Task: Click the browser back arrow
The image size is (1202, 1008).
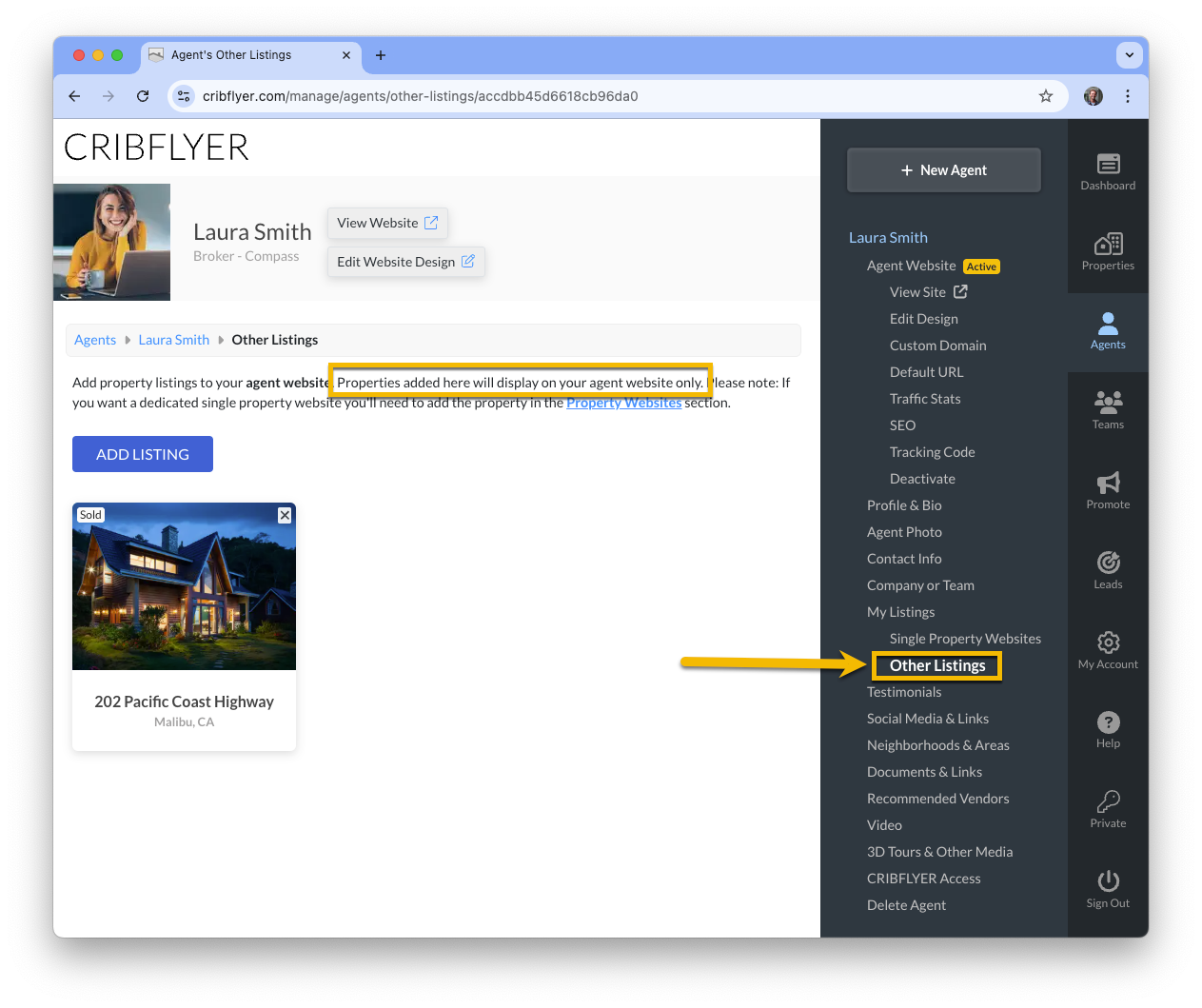Action: 74,96
